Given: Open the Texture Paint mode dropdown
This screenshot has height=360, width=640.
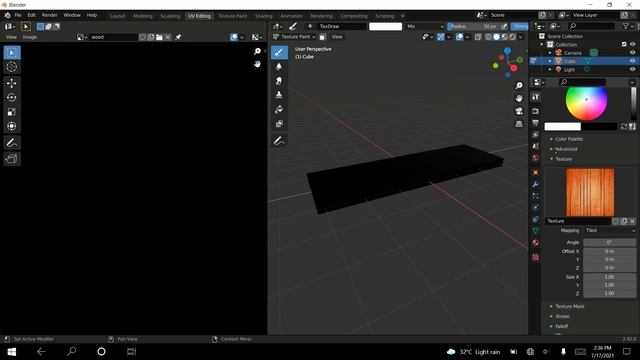Looking at the screenshot, I should [294, 37].
